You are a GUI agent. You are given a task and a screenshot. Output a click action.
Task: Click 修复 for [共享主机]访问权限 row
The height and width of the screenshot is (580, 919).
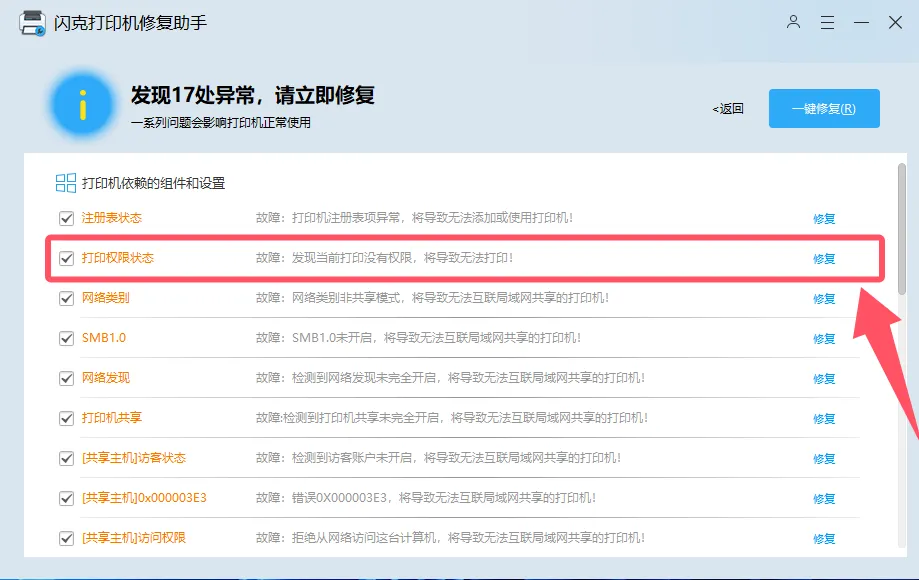coord(824,538)
